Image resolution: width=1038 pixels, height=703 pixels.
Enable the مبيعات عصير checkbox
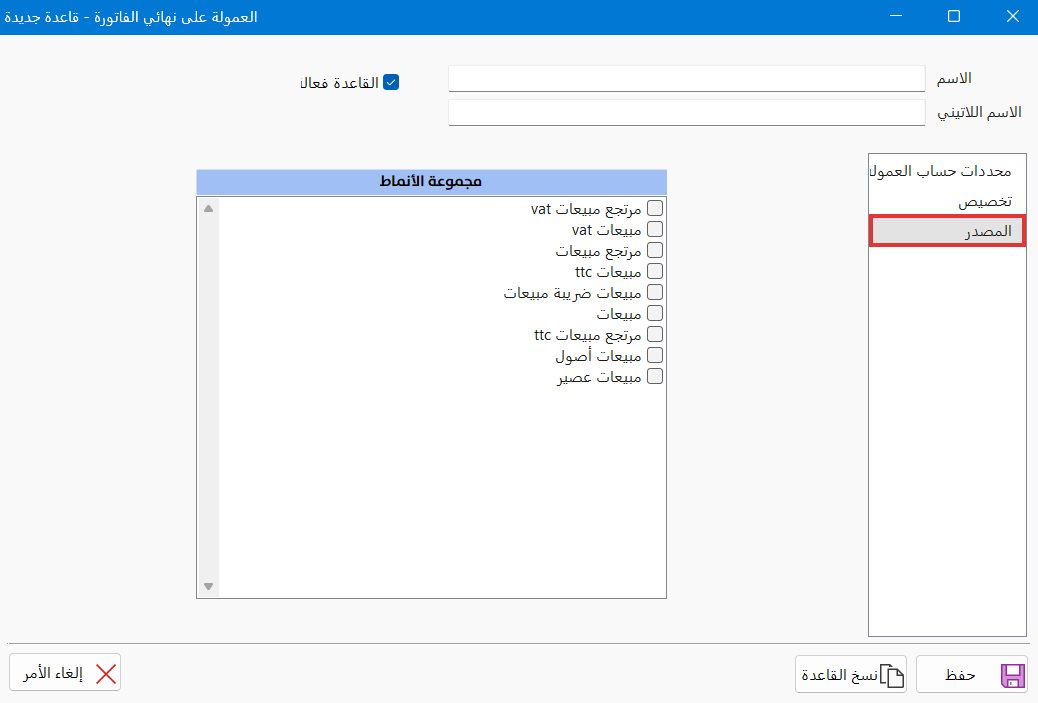[x=655, y=376]
